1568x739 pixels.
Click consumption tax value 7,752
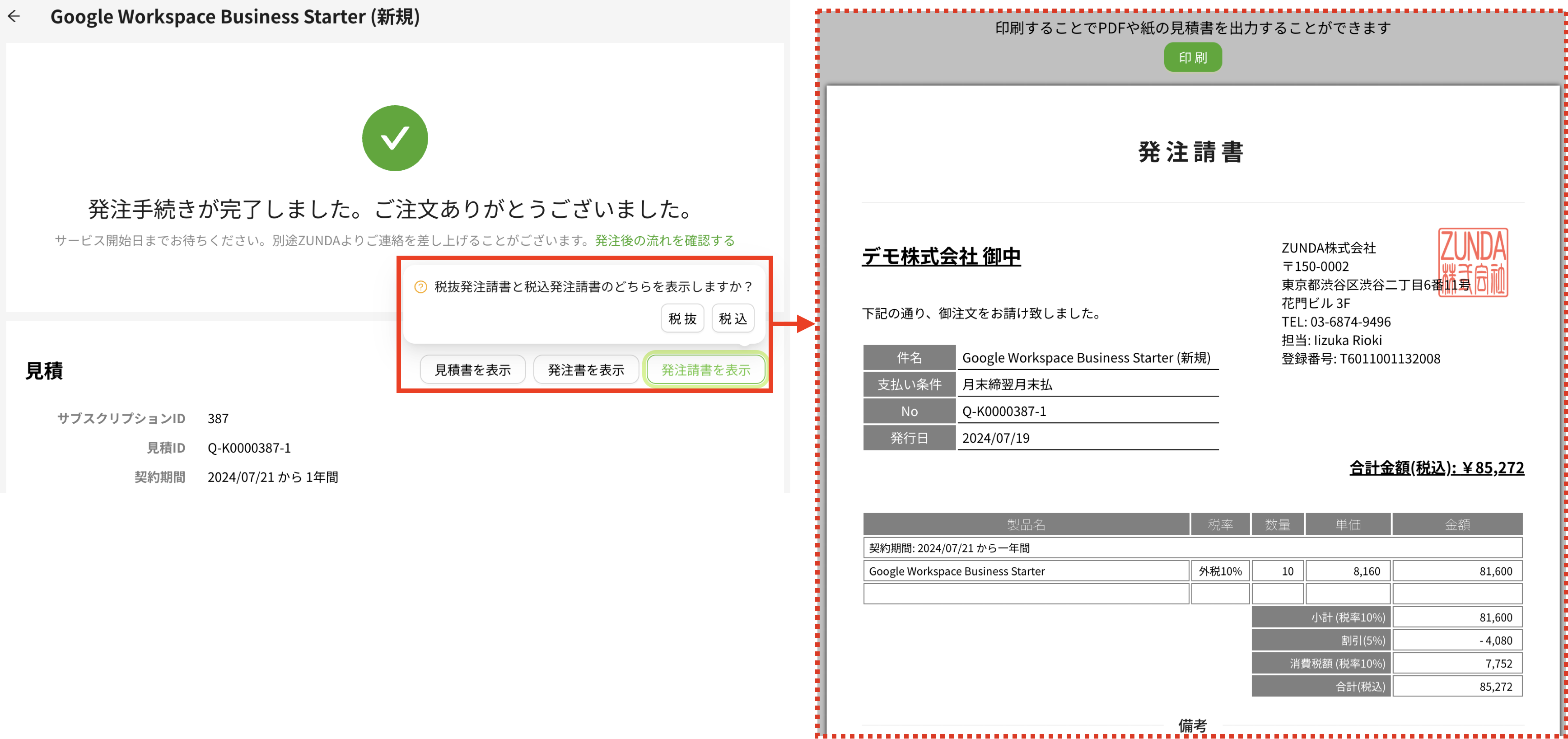pyautogui.click(x=1457, y=664)
